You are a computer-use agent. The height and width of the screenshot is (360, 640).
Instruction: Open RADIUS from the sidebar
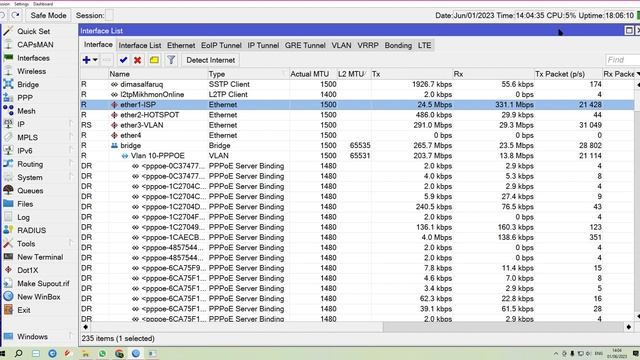pos(31,230)
